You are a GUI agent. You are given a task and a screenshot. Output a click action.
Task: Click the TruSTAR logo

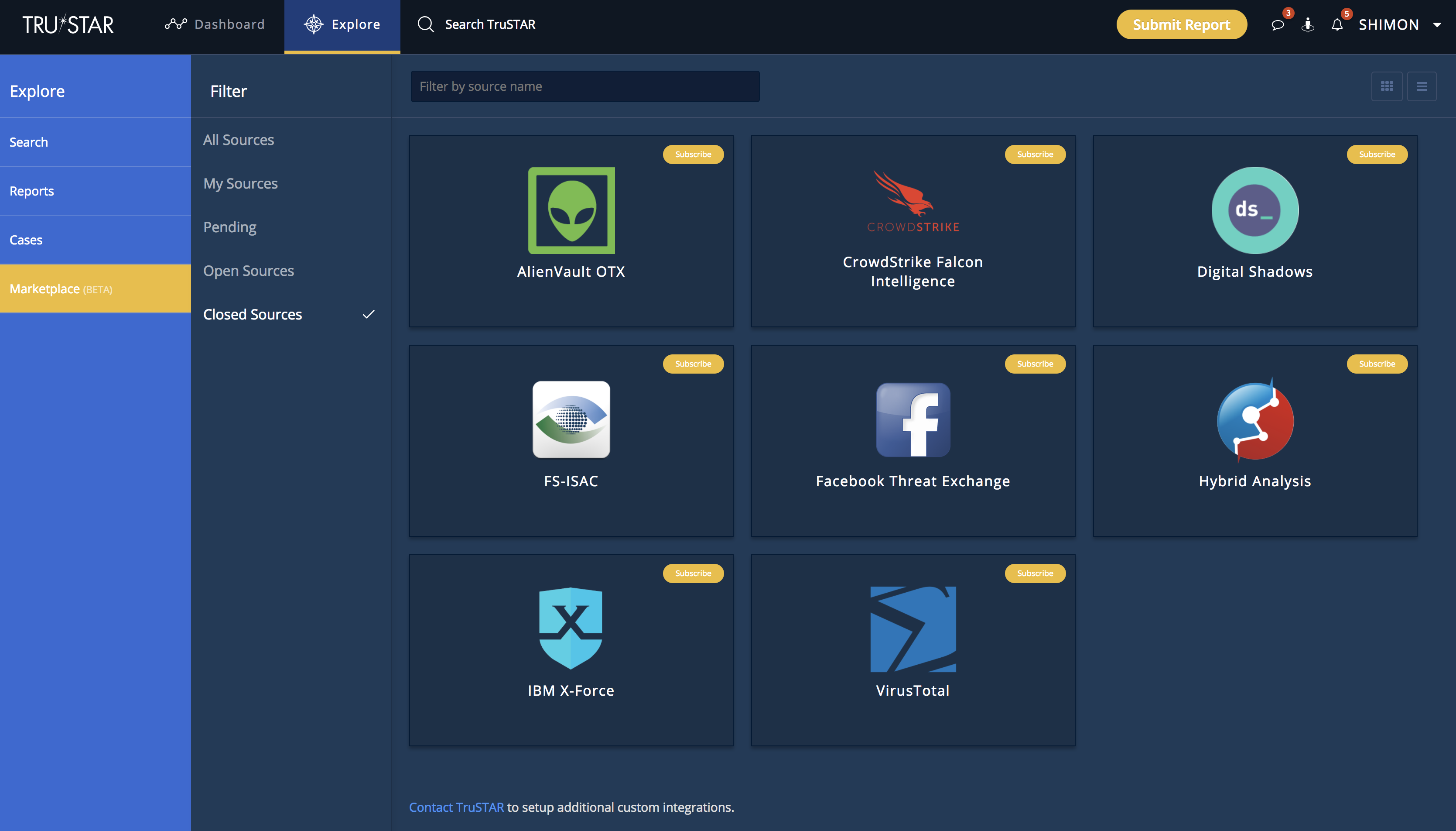(x=68, y=24)
